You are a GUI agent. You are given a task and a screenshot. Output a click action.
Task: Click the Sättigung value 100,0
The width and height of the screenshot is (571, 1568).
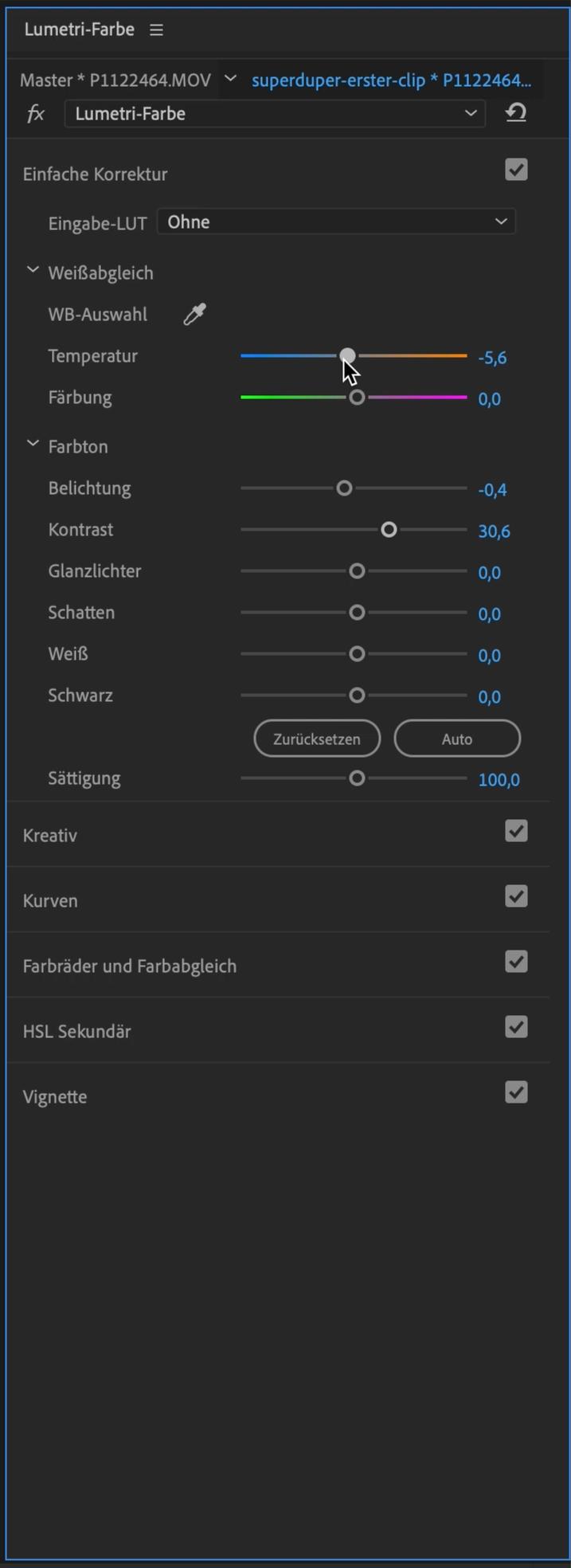[499, 779]
